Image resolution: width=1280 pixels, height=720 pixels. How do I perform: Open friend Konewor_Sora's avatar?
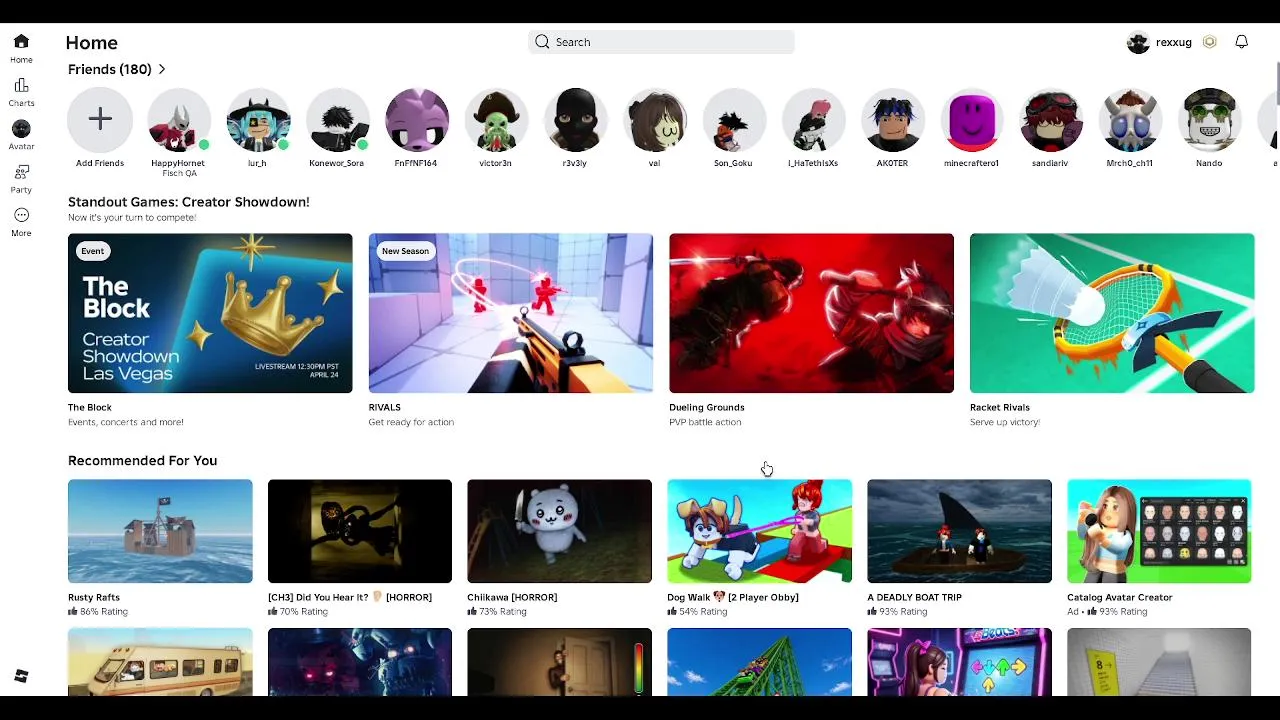click(x=338, y=120)
